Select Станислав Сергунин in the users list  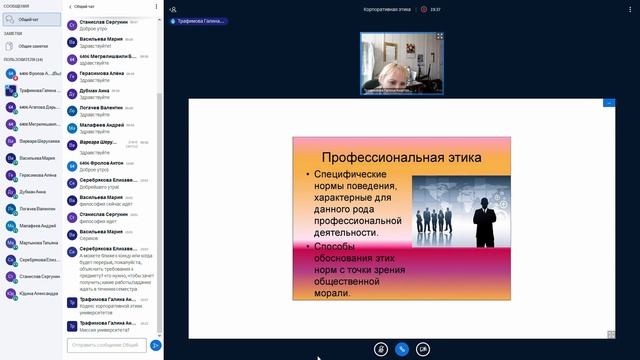(33, 277)
